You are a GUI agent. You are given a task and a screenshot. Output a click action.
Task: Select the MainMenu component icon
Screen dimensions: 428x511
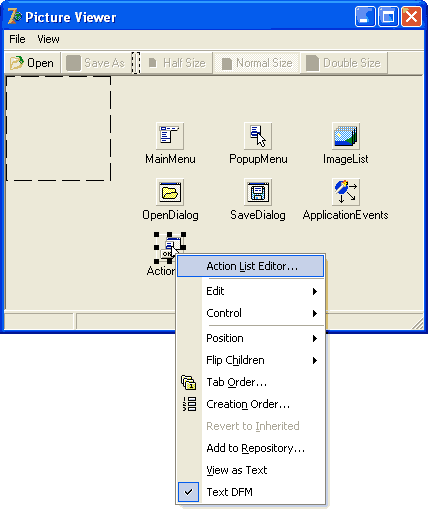point(170,136)
